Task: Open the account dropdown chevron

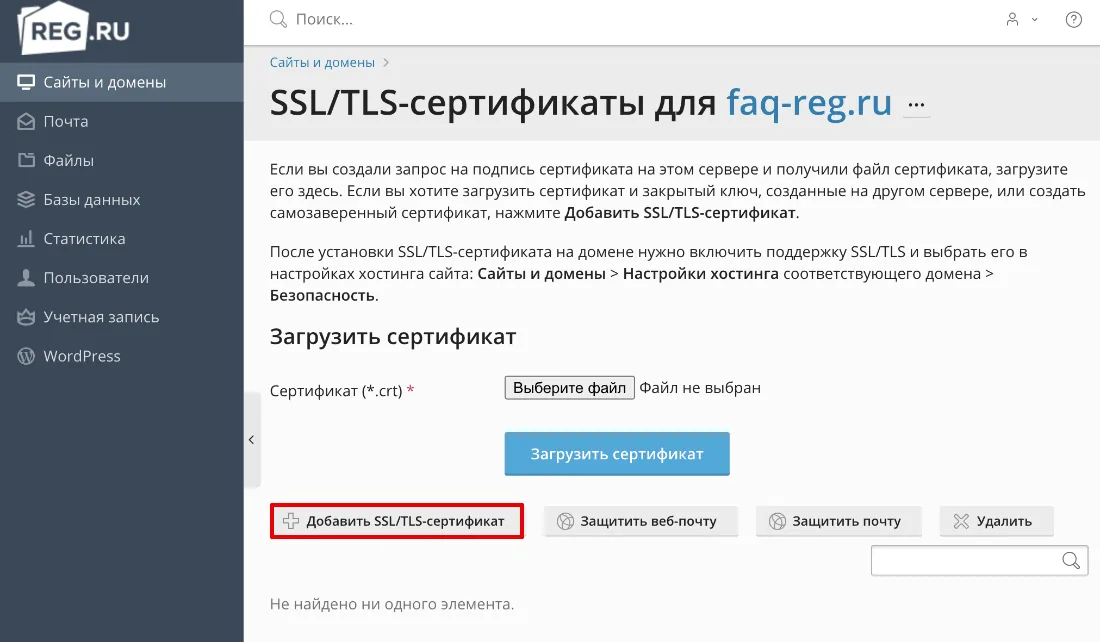Action: point(1034,20)
